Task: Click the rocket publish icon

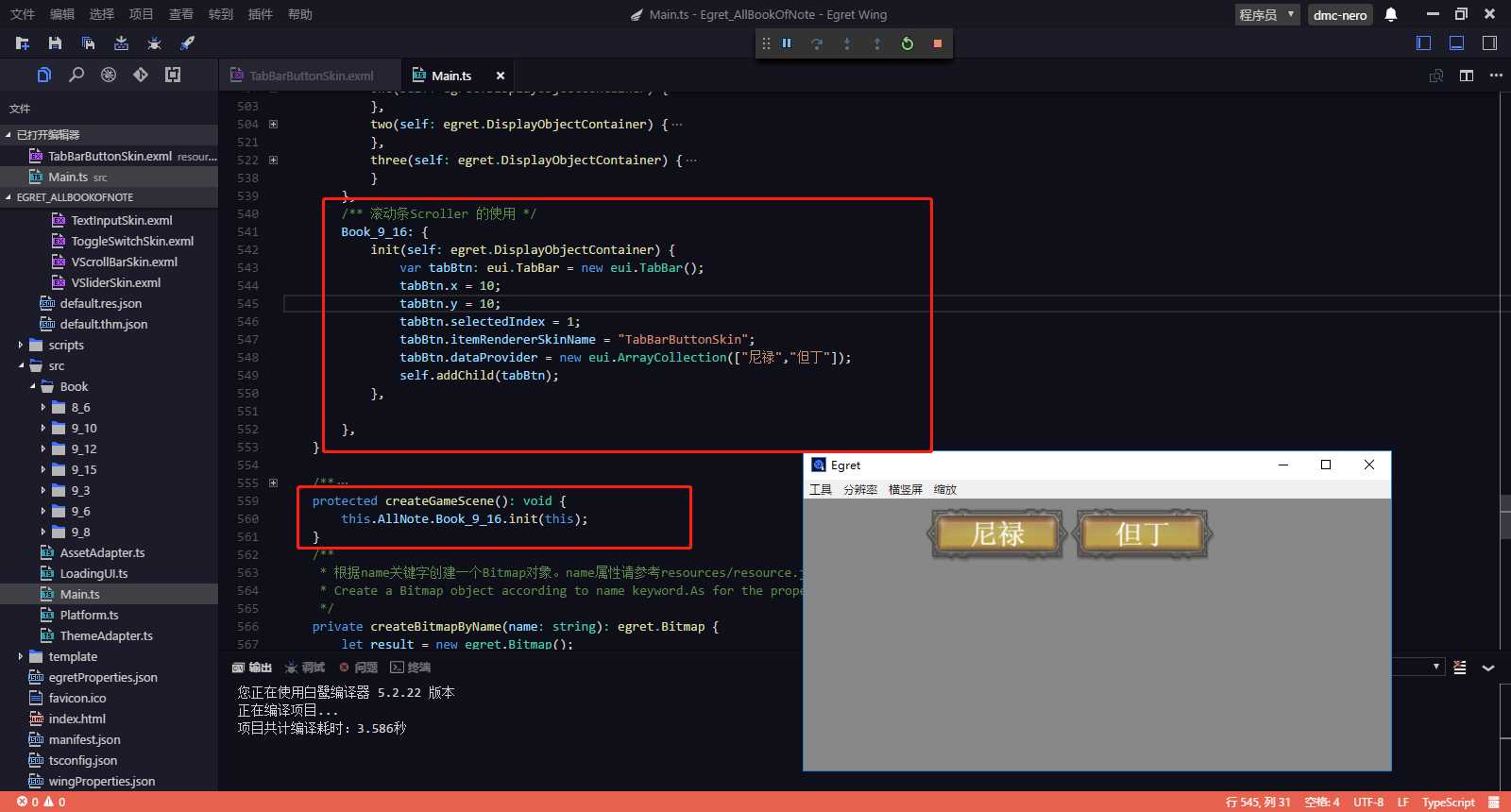Action: (187, 43)
